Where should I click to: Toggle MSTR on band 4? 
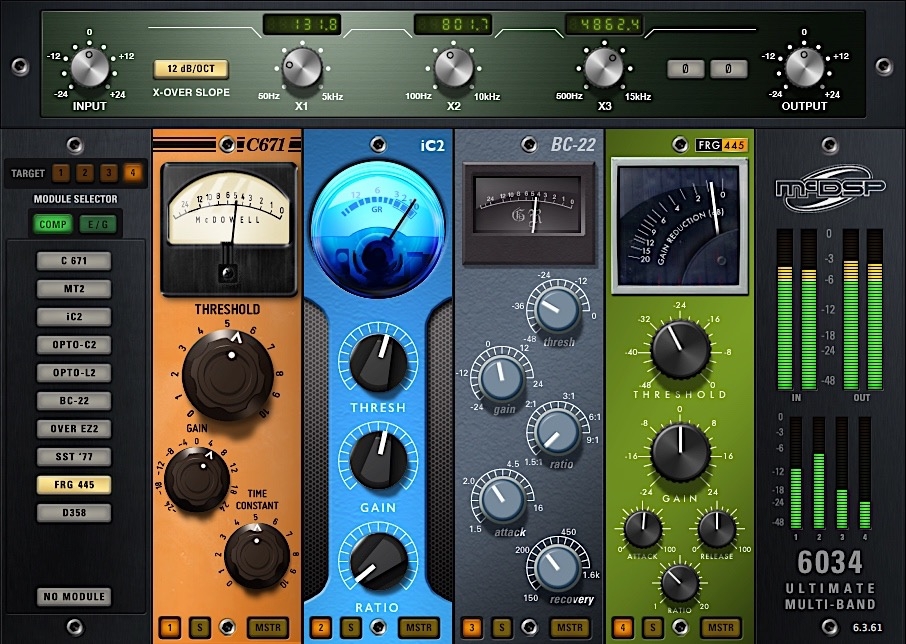(x=721, y=627)
